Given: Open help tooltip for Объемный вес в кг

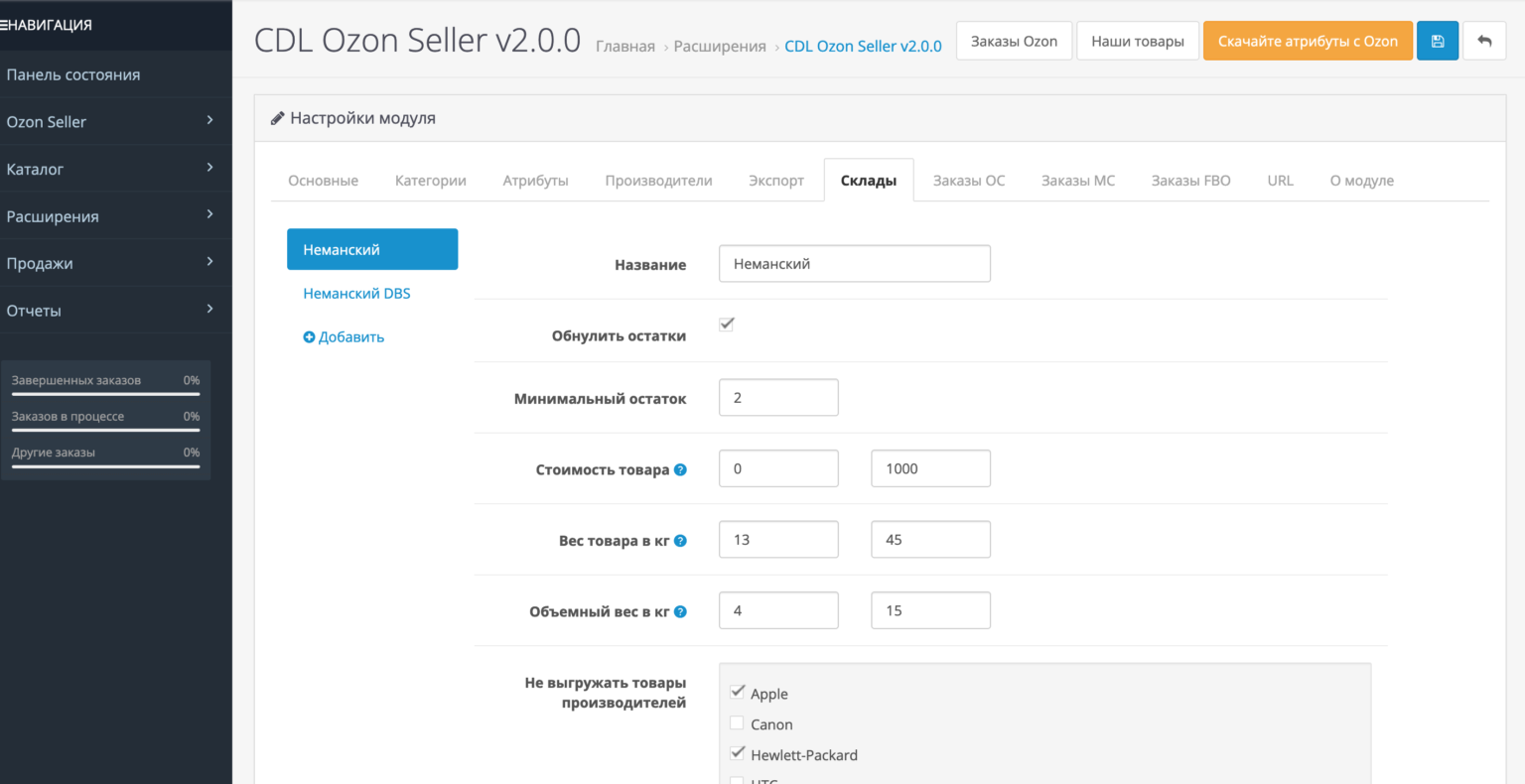Looking at the screenshot, I should (680, 611).
